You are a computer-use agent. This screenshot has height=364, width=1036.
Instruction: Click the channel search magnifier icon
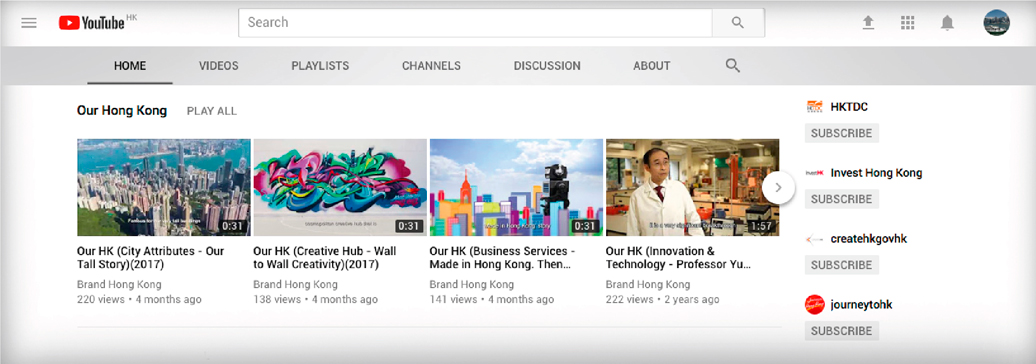733,65
